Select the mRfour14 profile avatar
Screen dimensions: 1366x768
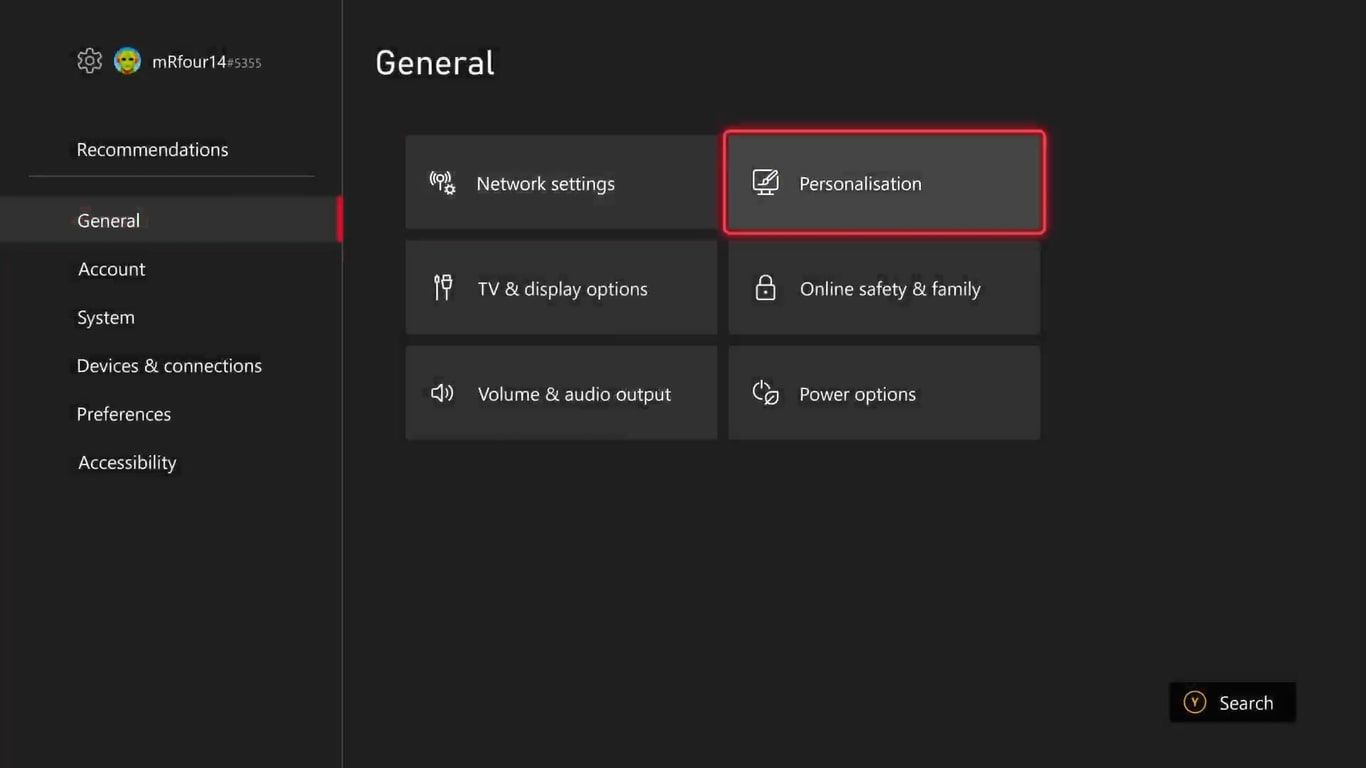[127, 60]
